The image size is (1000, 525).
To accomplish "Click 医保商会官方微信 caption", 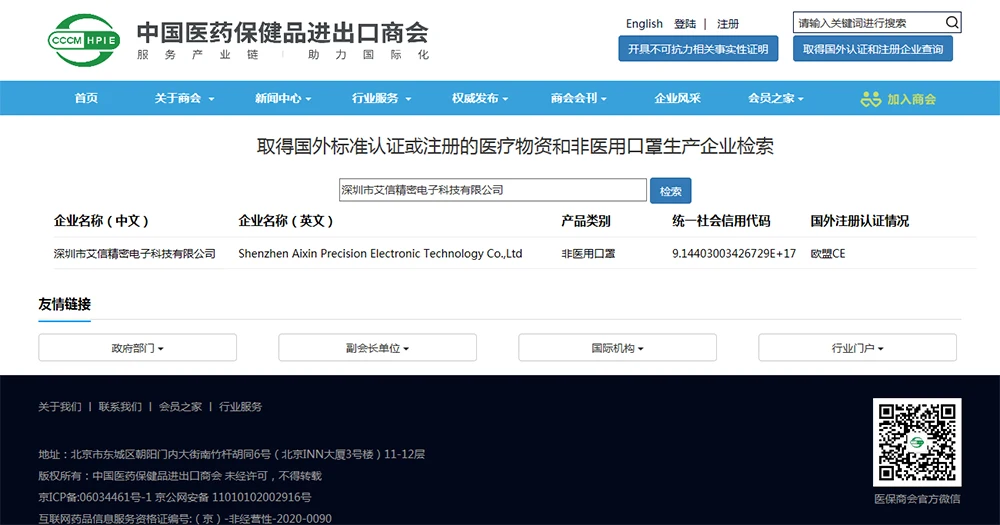I will pyautogui.click(x=917, y=499).
